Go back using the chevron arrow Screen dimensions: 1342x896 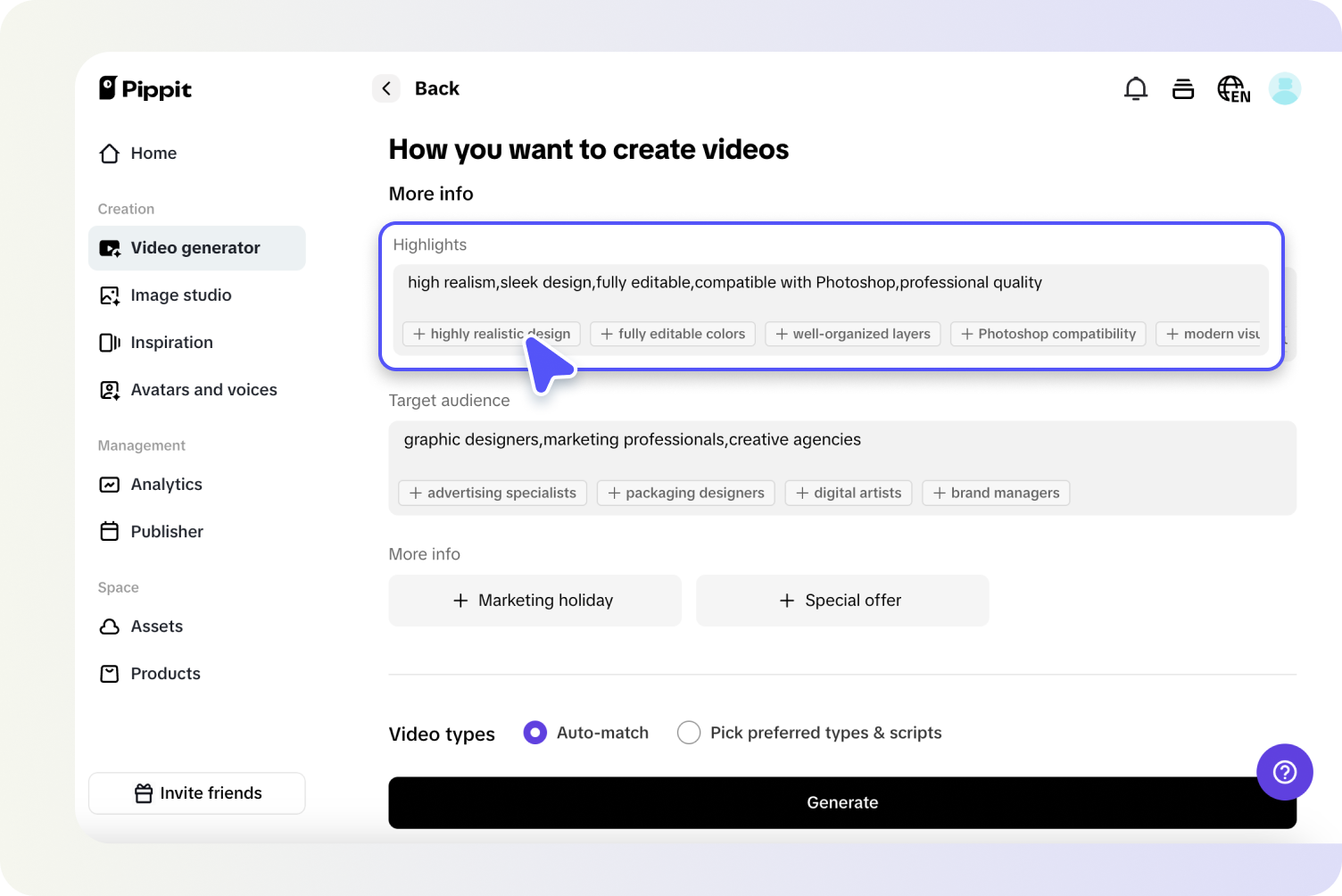coord(386,88)
